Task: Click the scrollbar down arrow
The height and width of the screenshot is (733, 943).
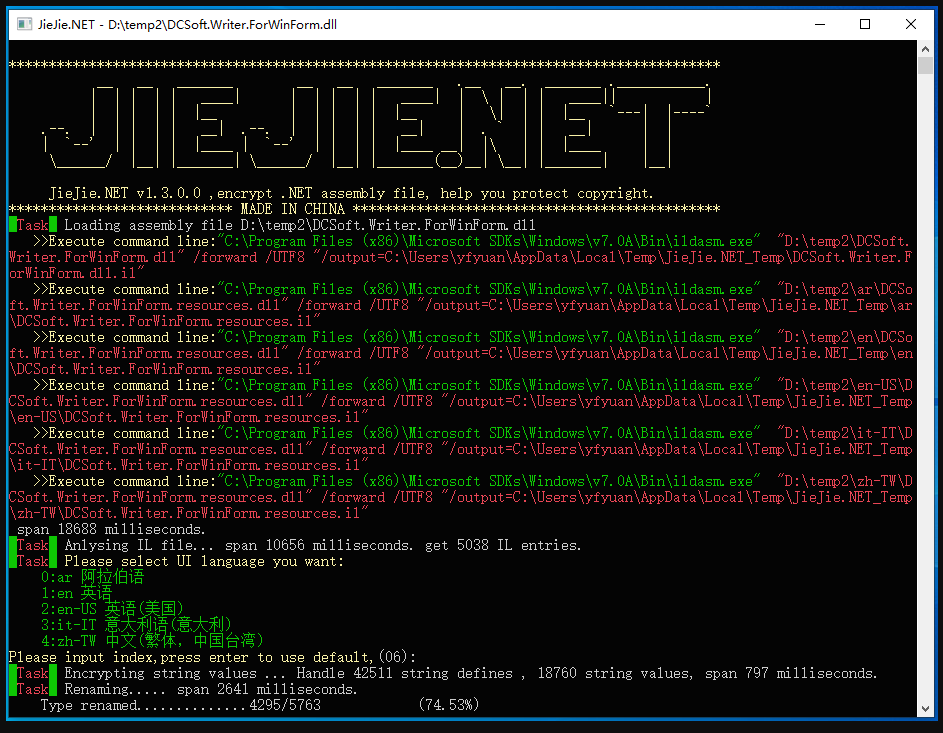Action: coord(926,708)
